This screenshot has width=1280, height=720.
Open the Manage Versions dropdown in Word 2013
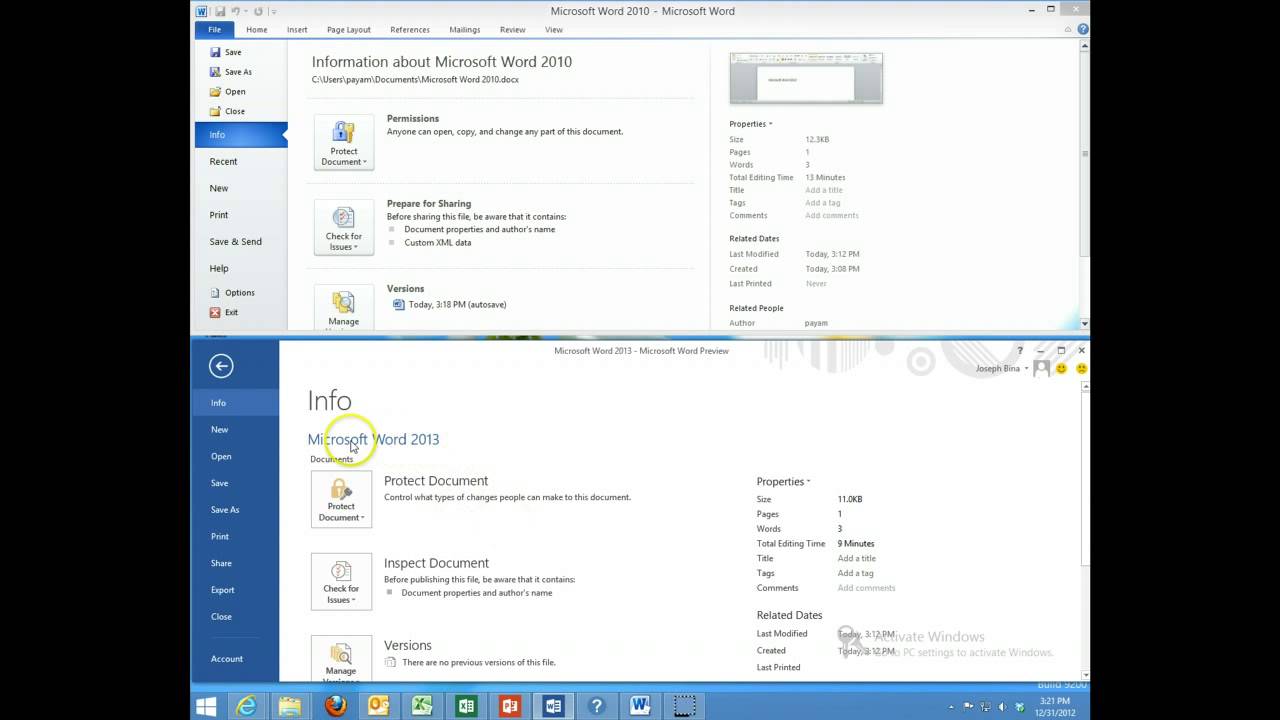[341, 659]
